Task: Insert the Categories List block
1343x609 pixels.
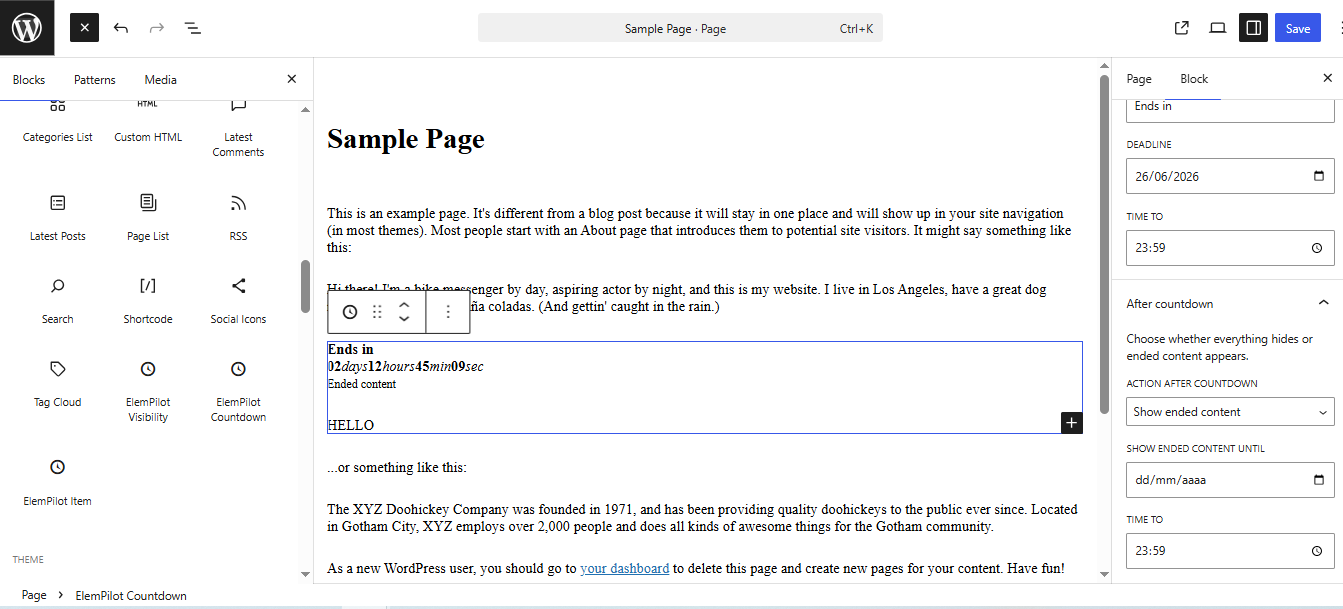Action: click(x=58, y=122)
